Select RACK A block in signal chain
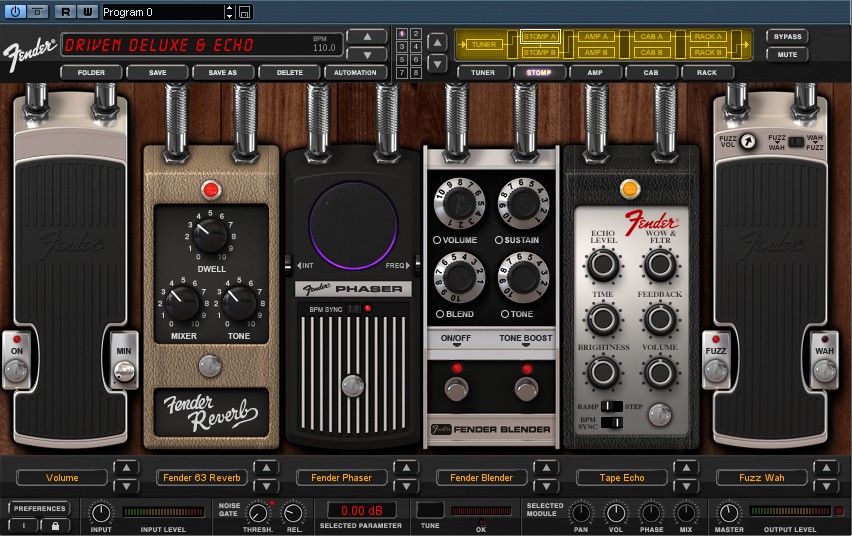 pos(707,36)
